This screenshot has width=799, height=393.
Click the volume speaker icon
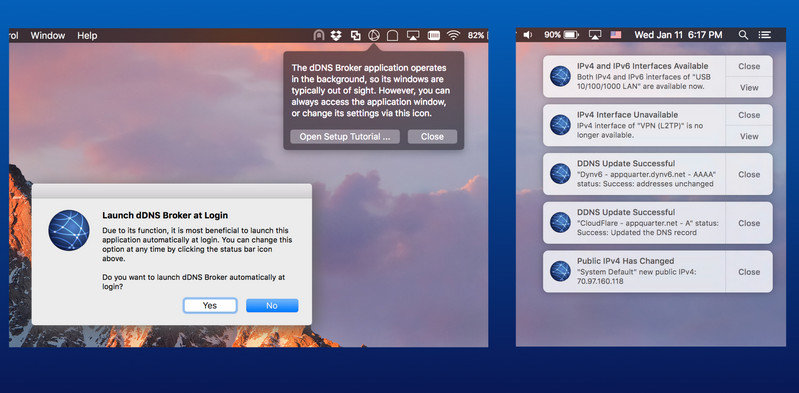coord(527,35)
